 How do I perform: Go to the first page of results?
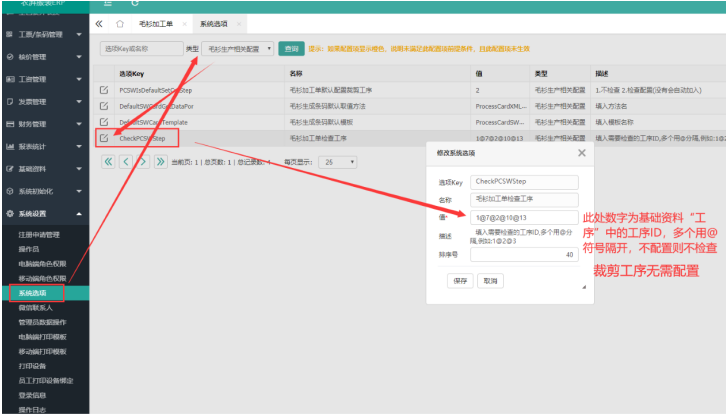[x=109, y=161]
